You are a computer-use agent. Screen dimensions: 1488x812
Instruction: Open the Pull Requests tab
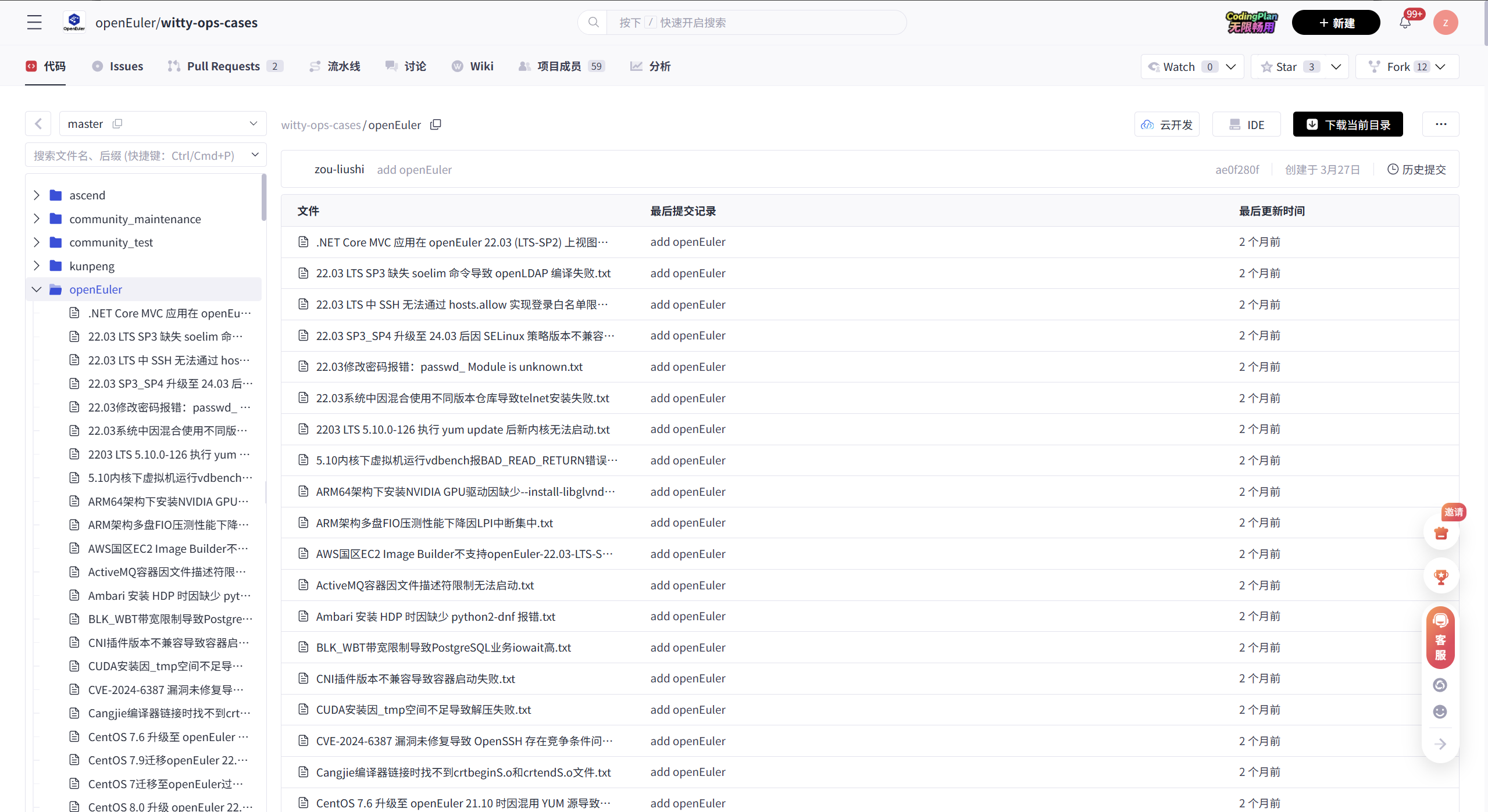coord(225,66)
